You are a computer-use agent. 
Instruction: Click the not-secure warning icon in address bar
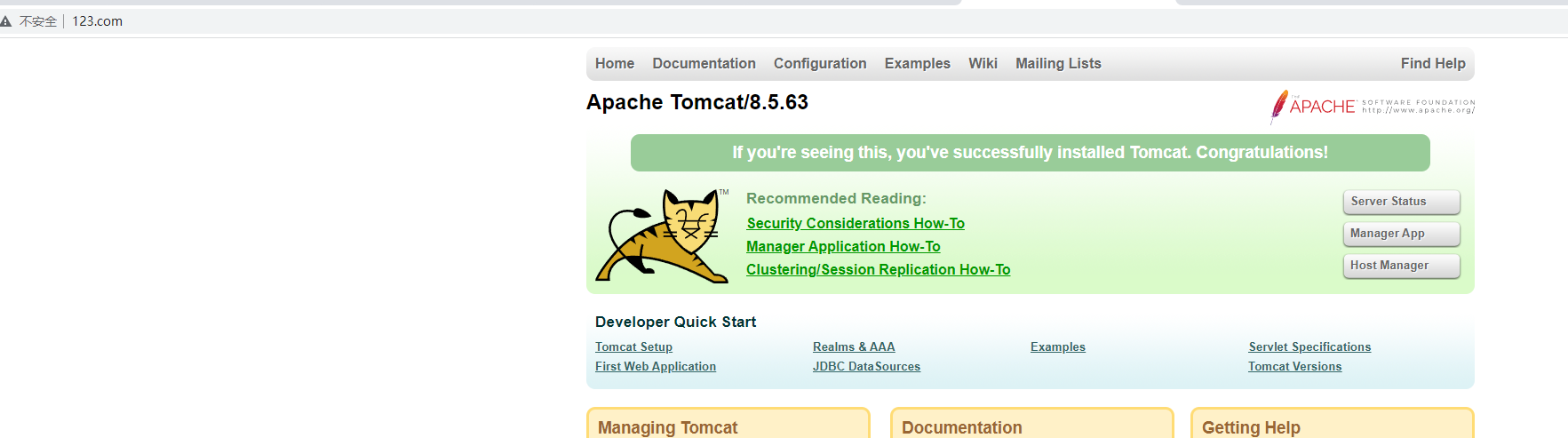point(6,21)
